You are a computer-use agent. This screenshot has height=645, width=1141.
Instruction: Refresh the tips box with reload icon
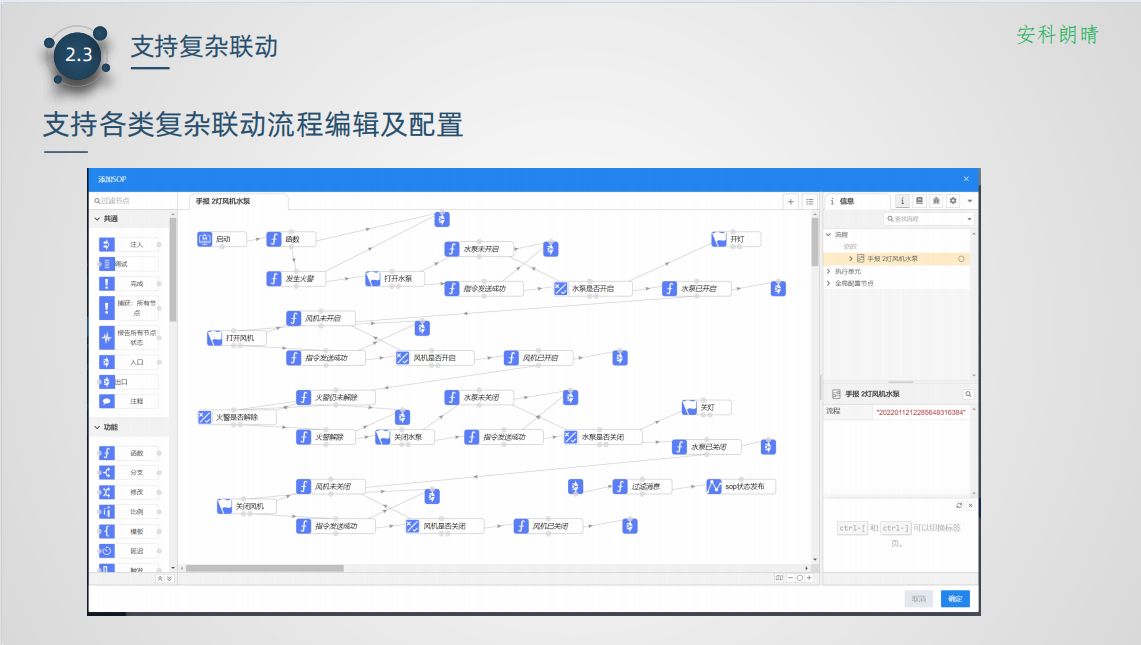click(959, 506)
